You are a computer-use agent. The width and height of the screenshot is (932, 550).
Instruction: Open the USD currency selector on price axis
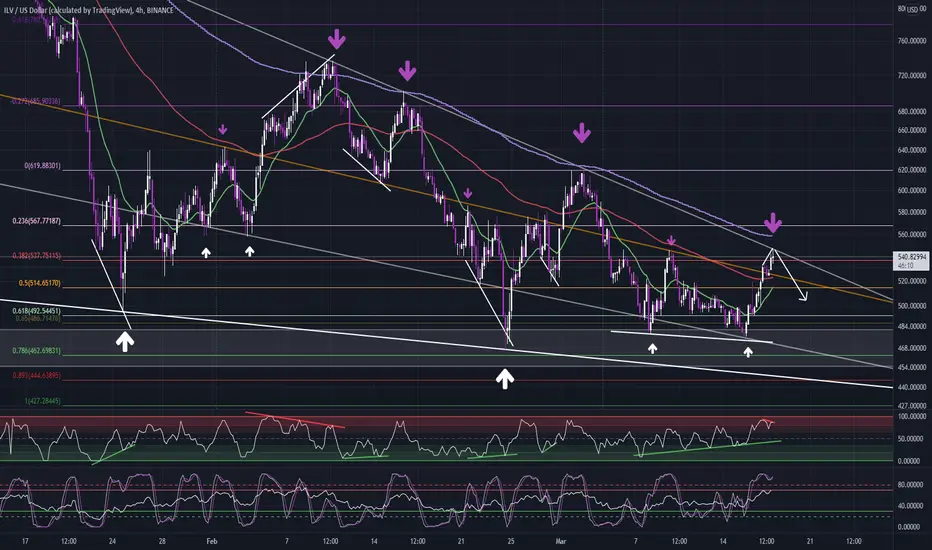click(x=912, y=10)
